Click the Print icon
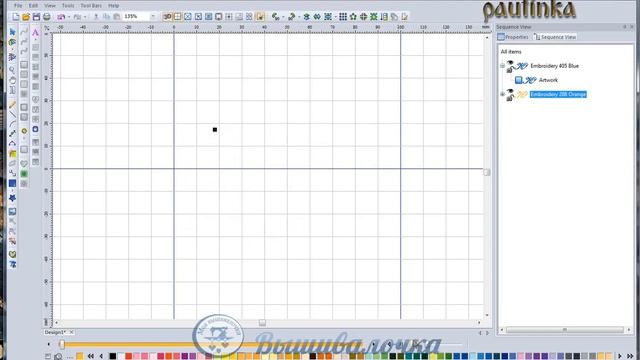Image resolution: width=640 pixels, height=360 pixels. (x=47, y=17)
